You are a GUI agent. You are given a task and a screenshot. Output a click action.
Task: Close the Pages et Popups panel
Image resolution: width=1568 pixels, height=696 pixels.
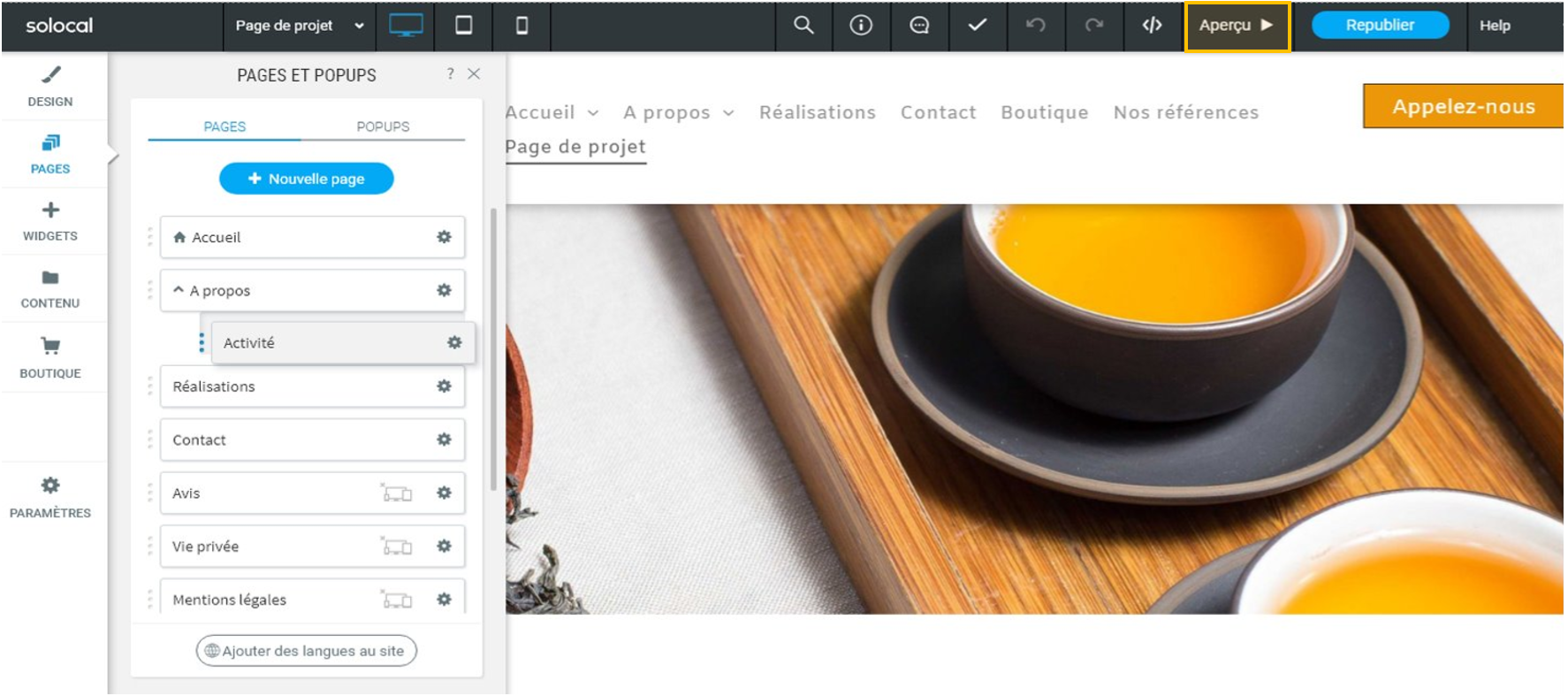(474, 74)
